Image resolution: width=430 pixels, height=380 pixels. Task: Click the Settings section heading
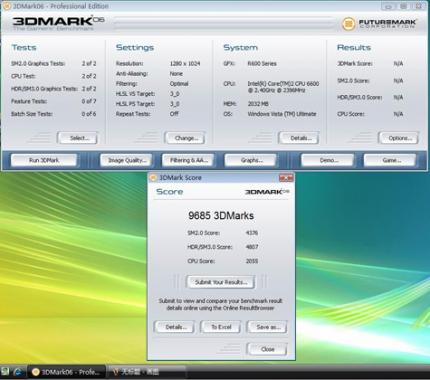[x=135, y=47]
